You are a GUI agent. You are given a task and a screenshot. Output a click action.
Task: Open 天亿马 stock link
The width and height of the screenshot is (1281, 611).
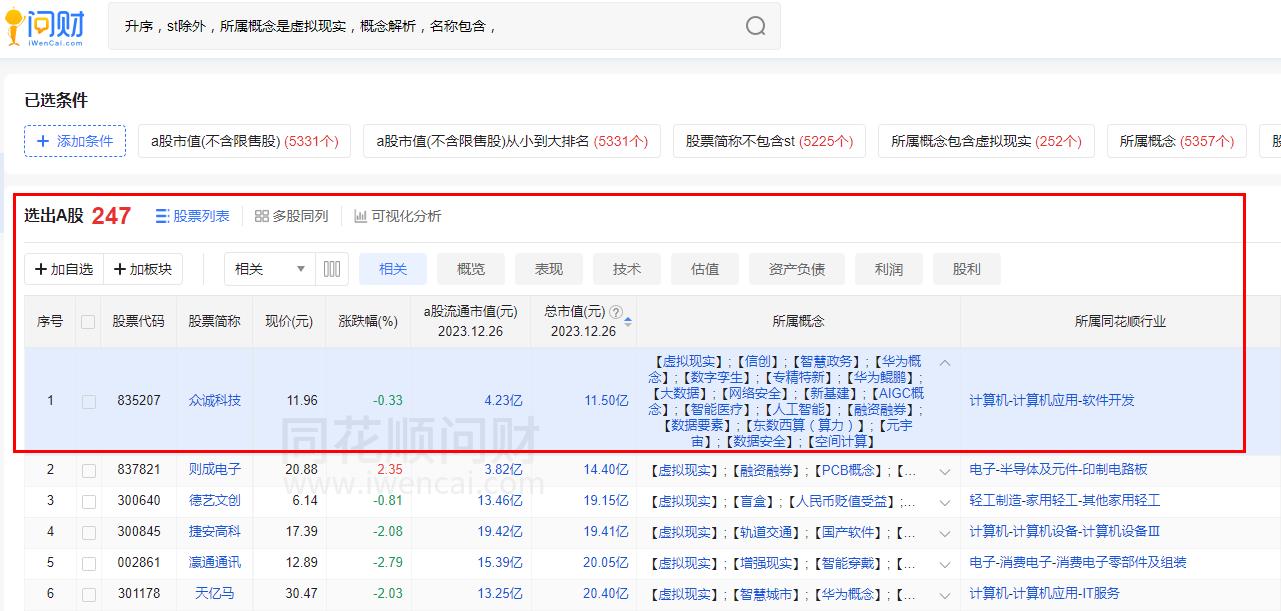215,594
